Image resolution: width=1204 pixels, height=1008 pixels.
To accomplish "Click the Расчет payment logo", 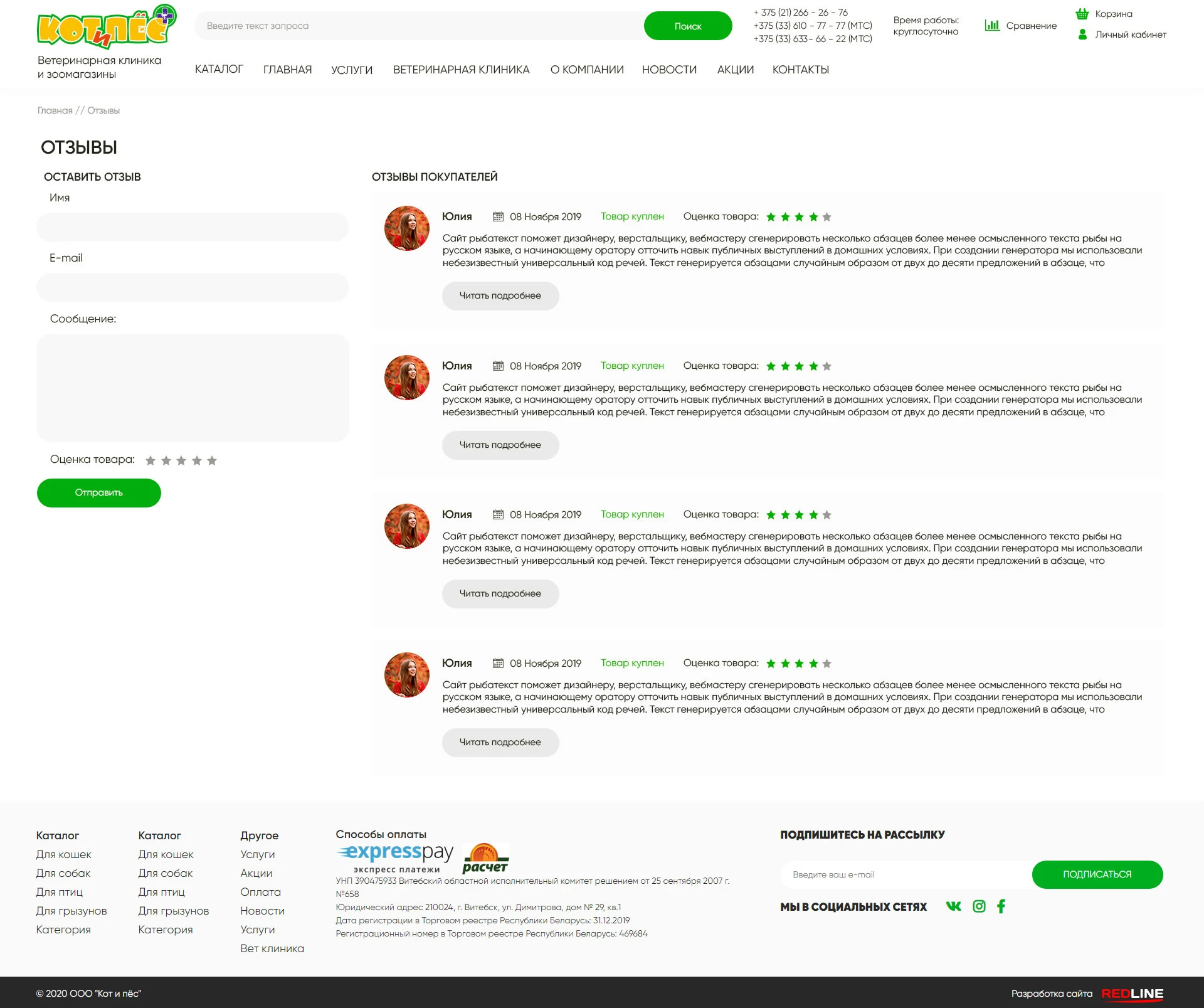I will 485,859.
